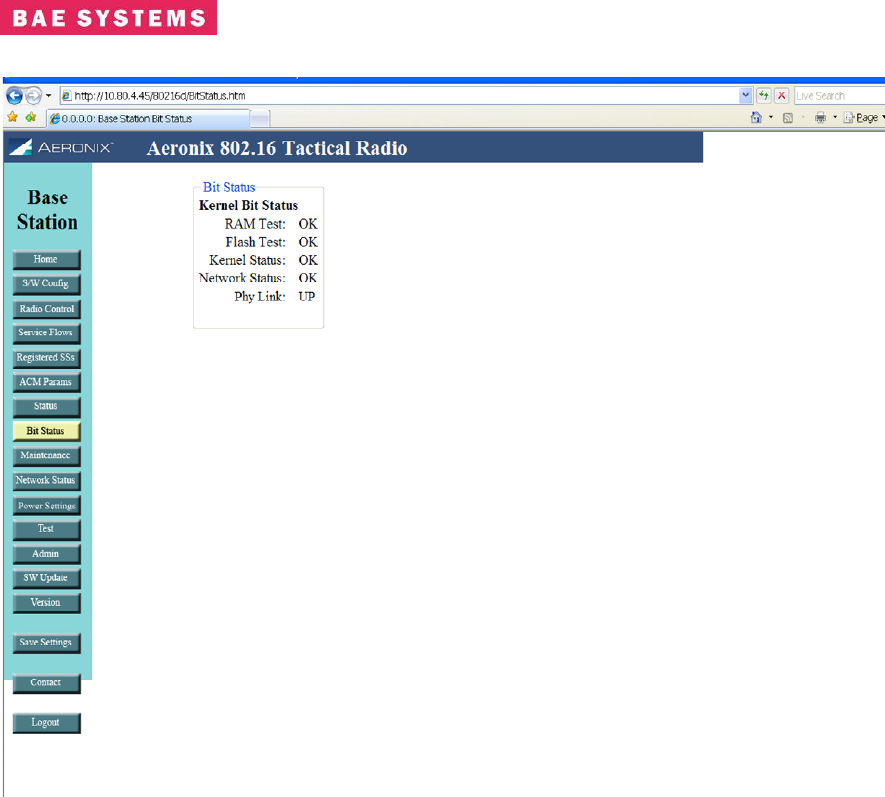
Task: Click the Aeronix logo in header
Action: point(61,147)
